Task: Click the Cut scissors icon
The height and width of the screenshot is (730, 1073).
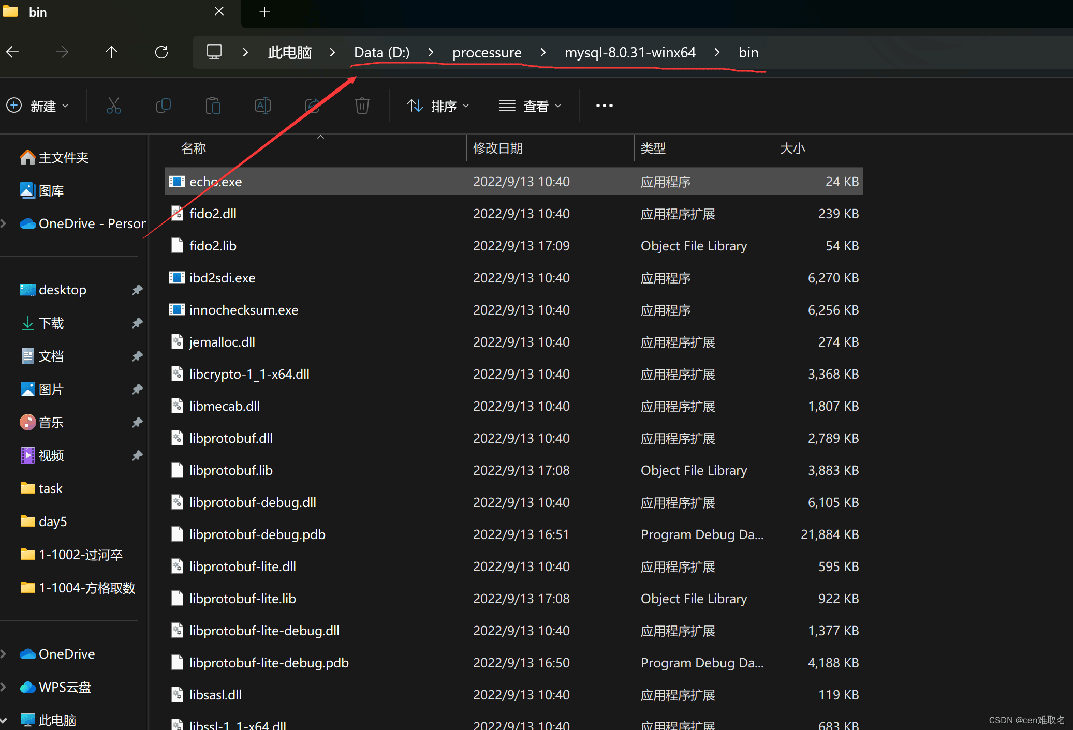Action: pos(114,105)
